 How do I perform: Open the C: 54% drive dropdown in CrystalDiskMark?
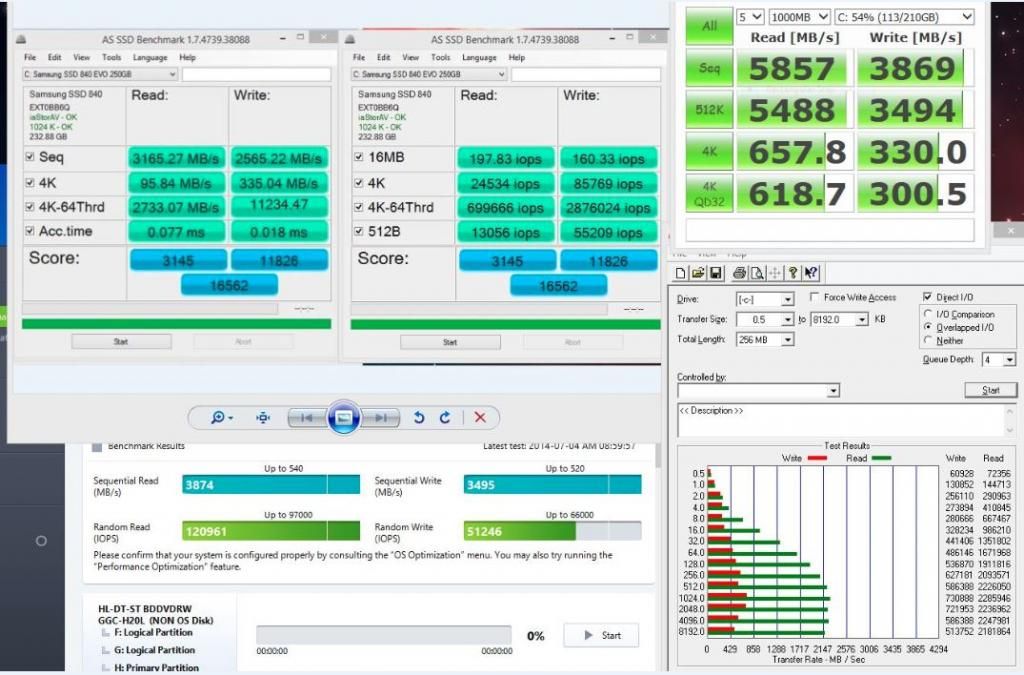pos(904,17)
